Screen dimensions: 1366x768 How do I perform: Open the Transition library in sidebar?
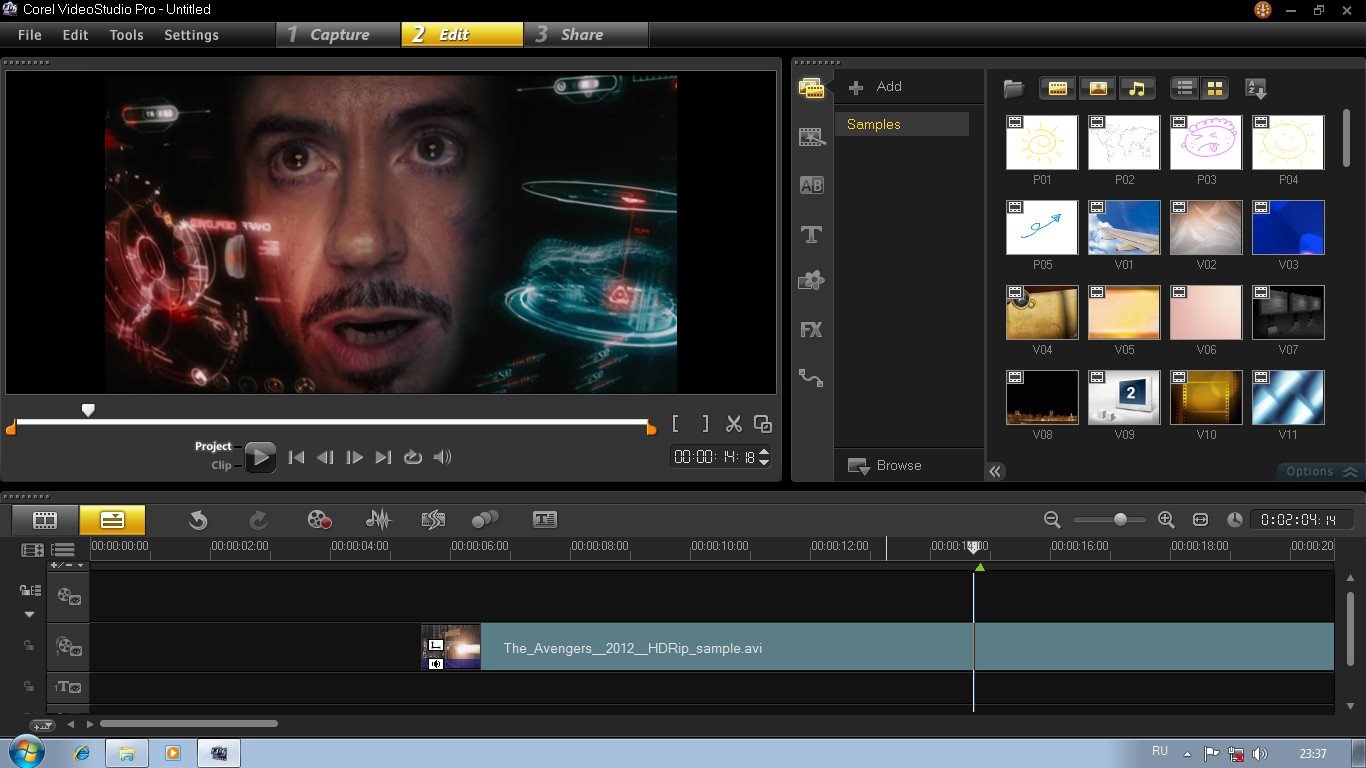tap(811, 185)
